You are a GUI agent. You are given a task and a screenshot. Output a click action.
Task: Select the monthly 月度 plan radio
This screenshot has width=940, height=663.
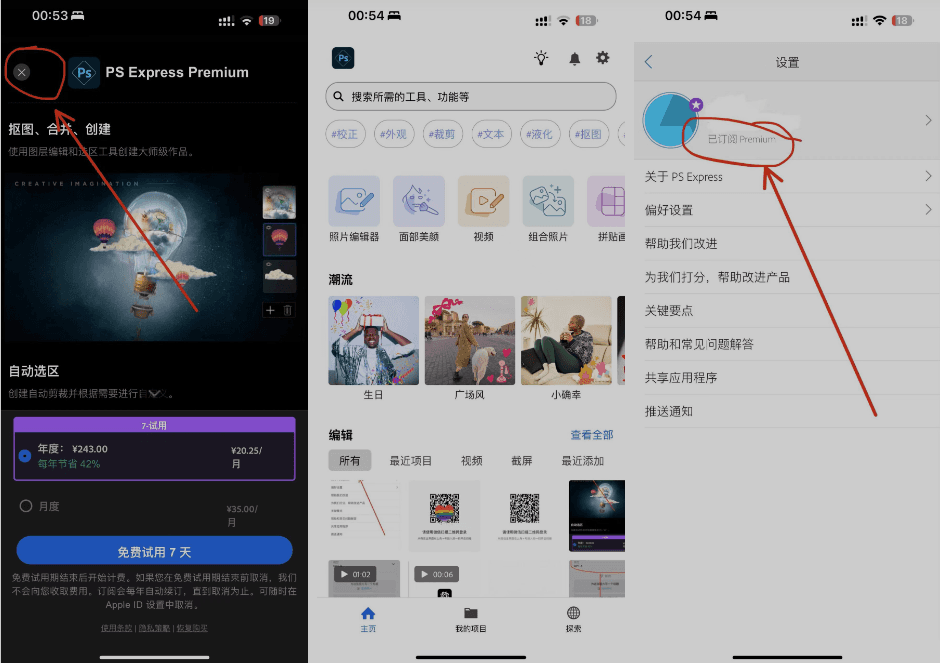tap(26, 506)
